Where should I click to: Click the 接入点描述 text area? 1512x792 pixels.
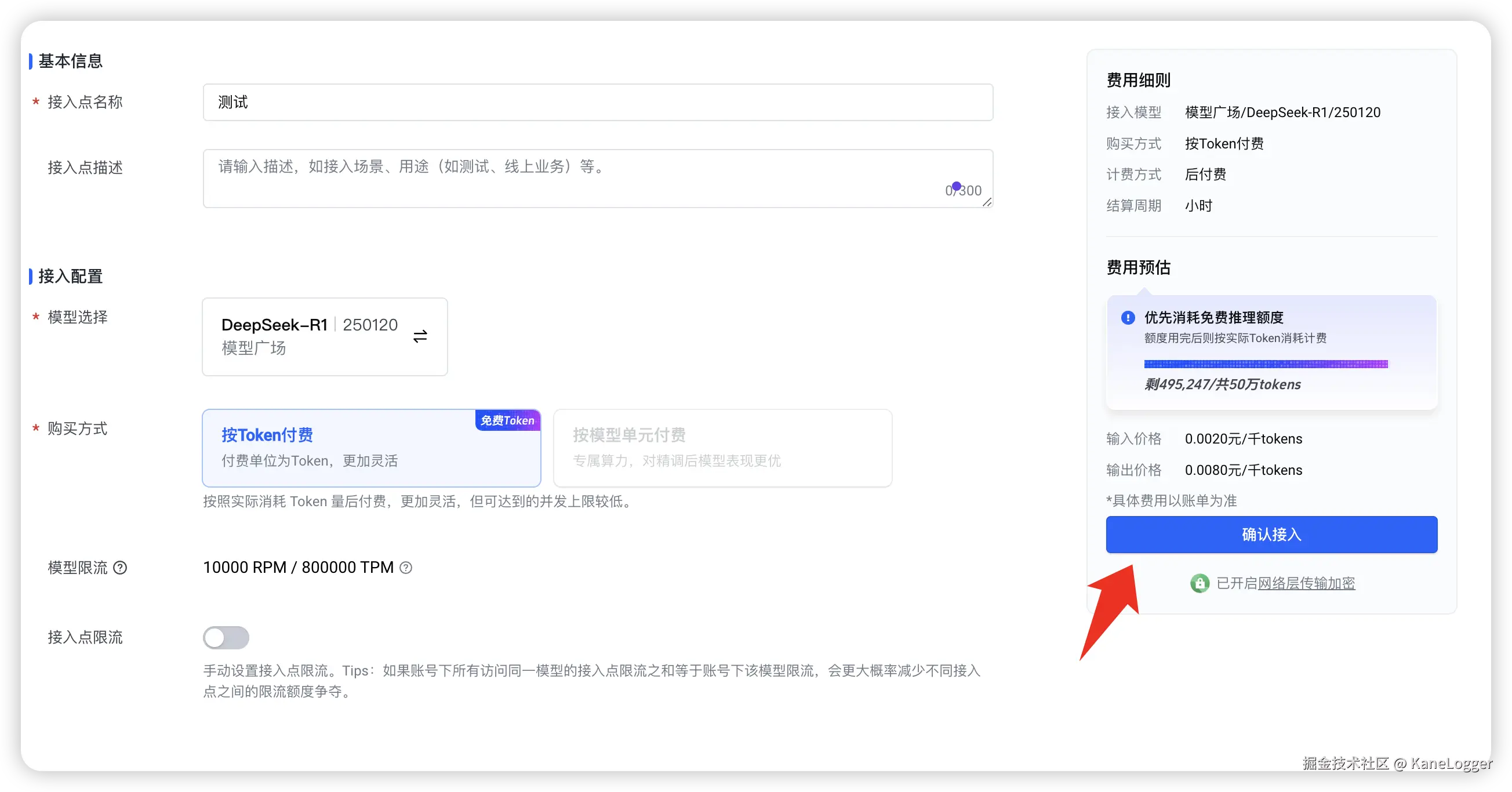point(587,178)
